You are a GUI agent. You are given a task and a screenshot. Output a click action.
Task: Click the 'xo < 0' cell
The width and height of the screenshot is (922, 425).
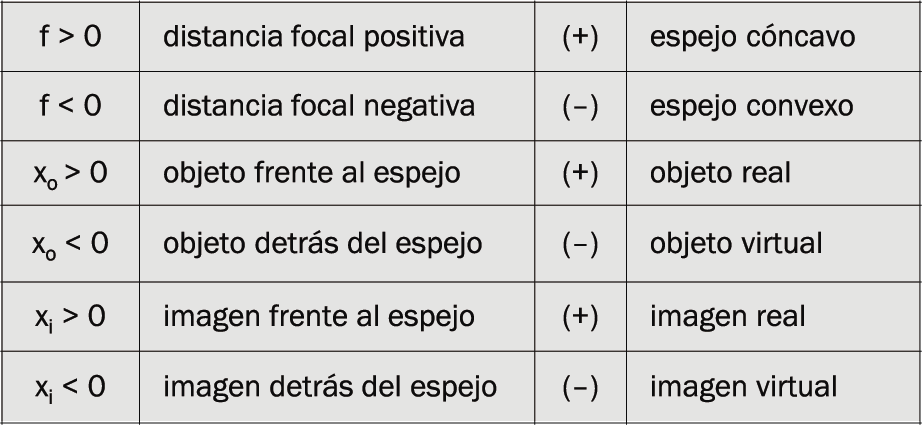71,245
